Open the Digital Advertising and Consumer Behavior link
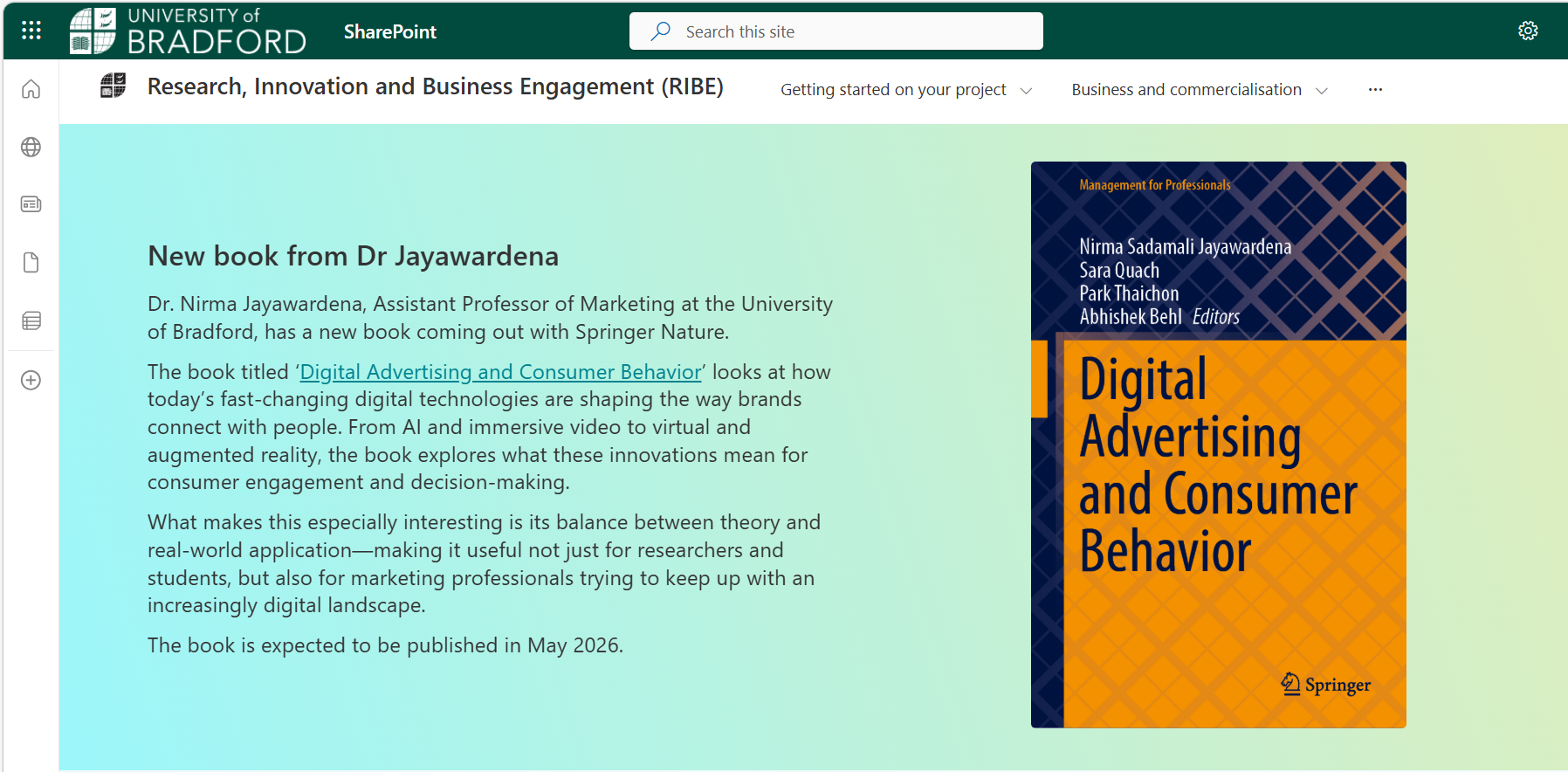1568x772 pixels. tap(501, 372)
